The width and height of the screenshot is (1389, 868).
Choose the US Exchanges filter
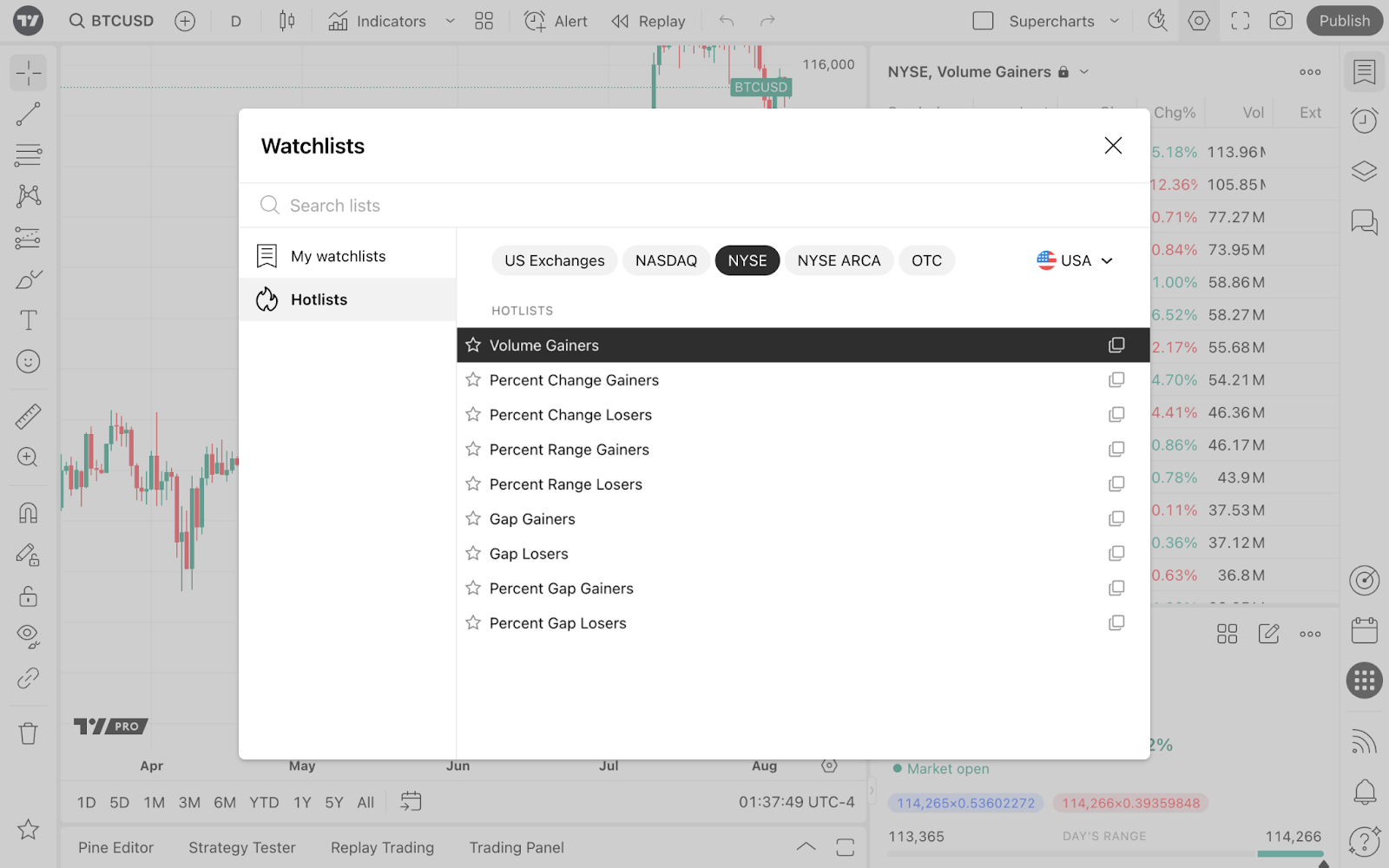[x=555, y=260]
